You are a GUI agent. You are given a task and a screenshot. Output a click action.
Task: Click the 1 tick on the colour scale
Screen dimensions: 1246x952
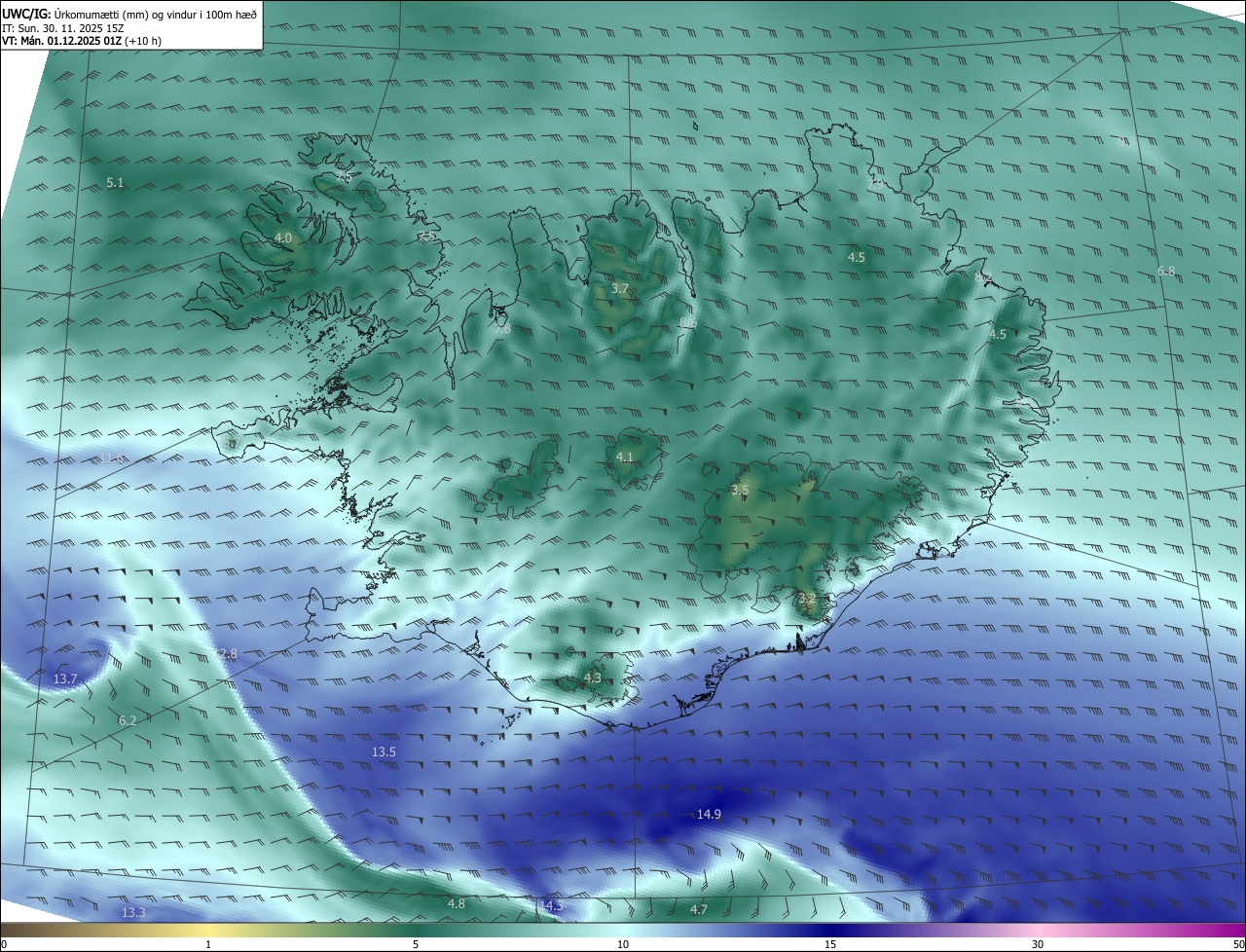point(208,944)
